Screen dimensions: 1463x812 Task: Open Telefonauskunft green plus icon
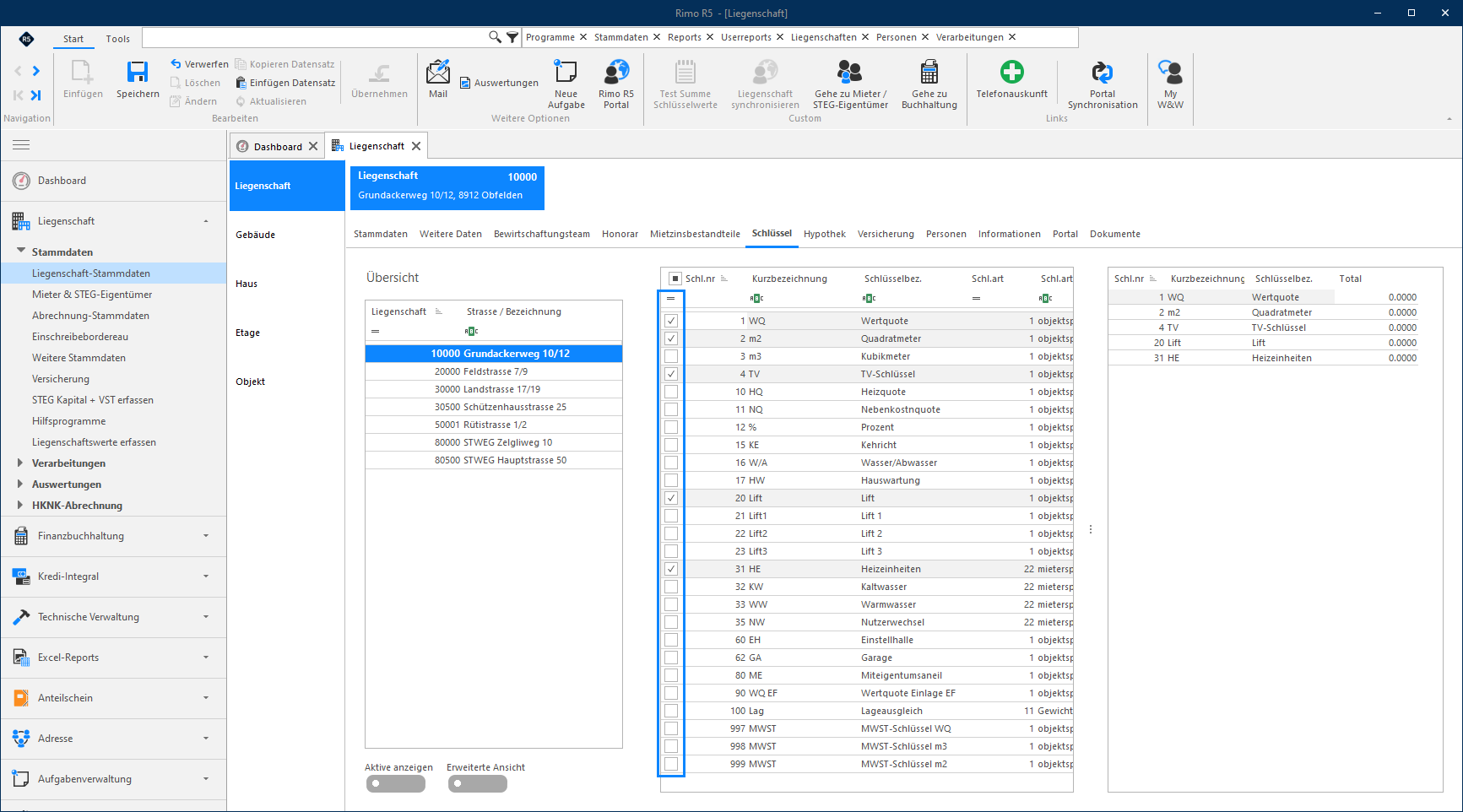1011,72
